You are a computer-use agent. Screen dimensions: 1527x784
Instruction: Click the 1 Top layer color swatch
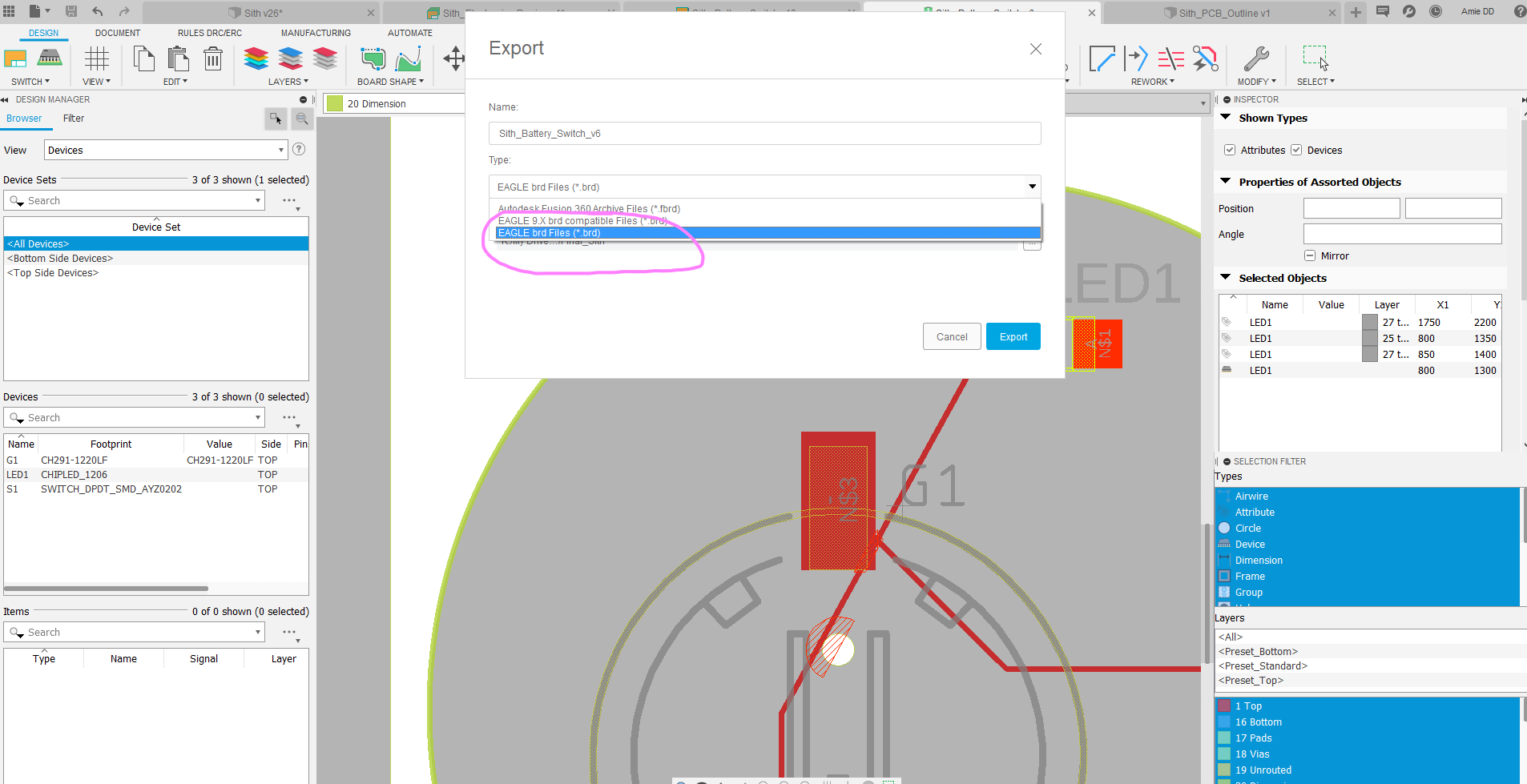tap(1224, 706)
